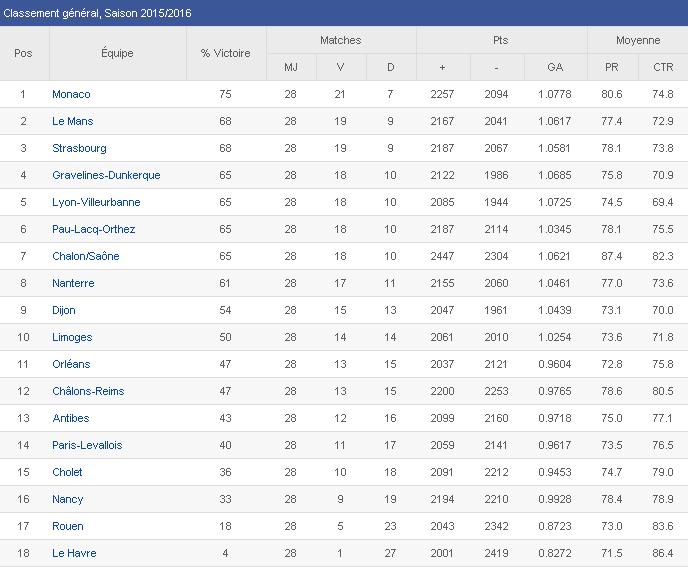This screenshot has width=688, height=567.
Task: Open the Le Havre team page
Action: [x=74, y=553]
